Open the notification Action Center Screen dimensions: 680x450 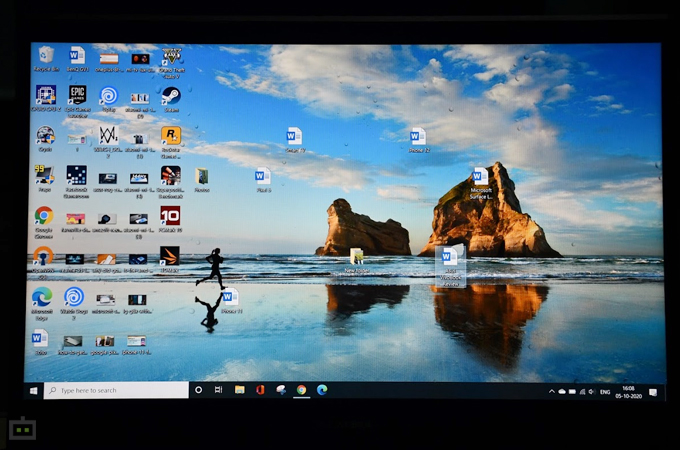[x=653, y=393]
